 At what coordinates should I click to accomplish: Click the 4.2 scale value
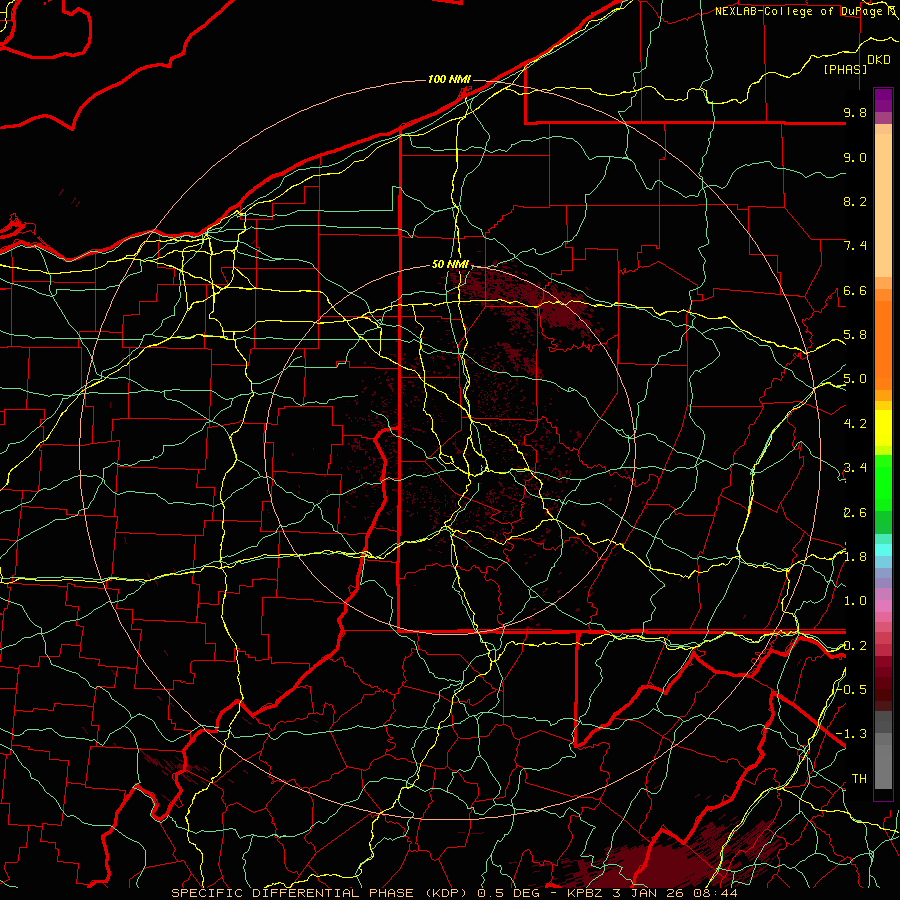click(855, 424)
